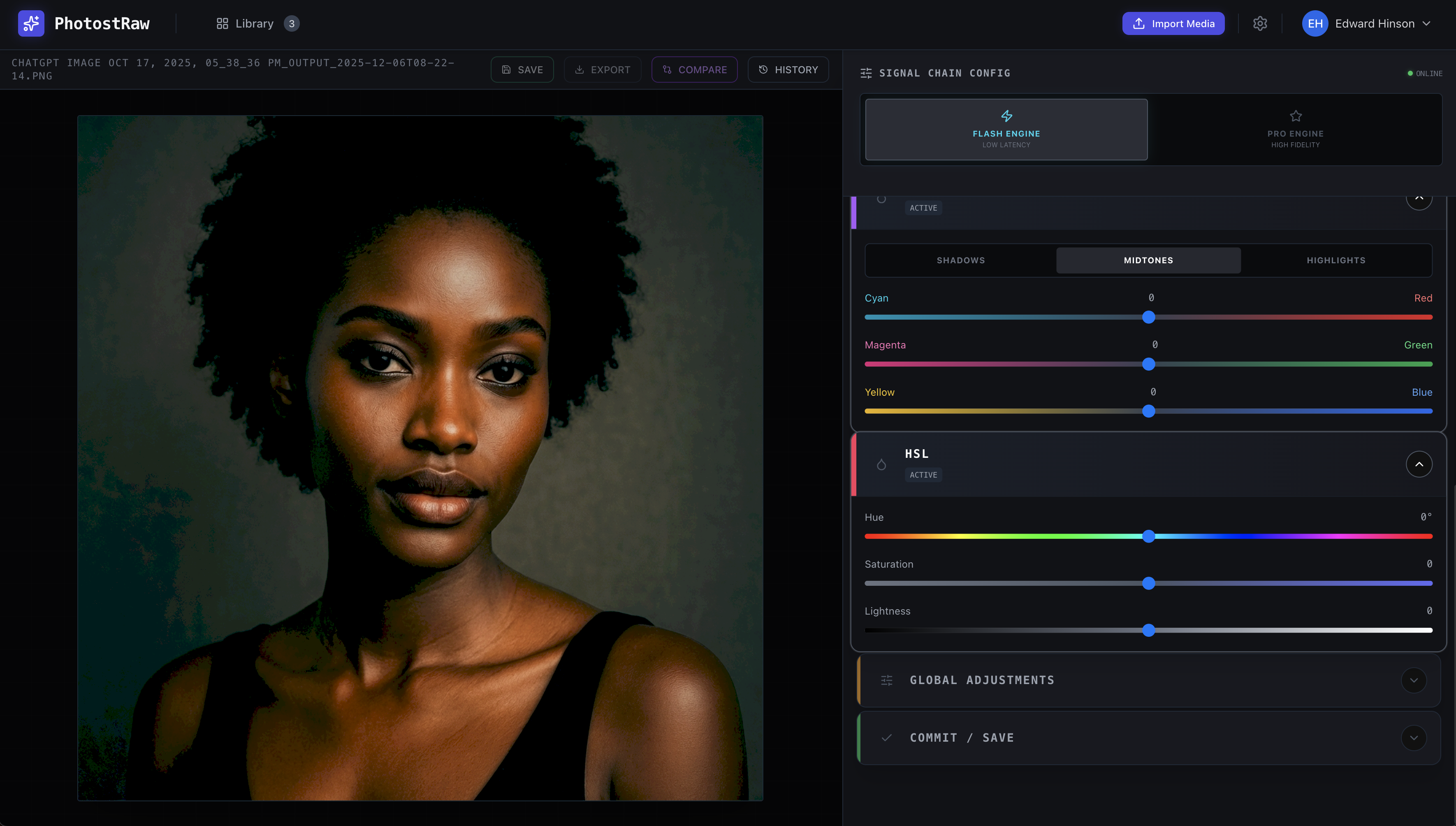The height and width of the screenshot is (826, 1456).
Task: Expand the Global Adjustments section
Action: [1414, 680]
